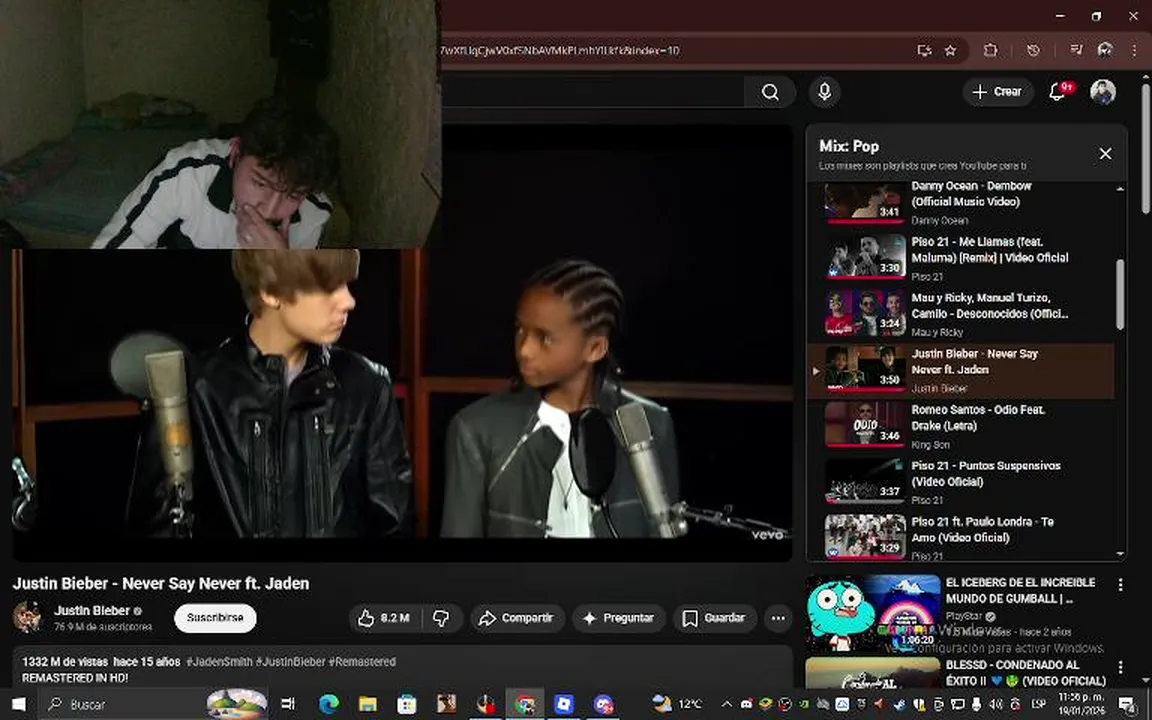Click the Windows taskbar Buscar search box
This screenshot has width=1152, height=720.
154,704
